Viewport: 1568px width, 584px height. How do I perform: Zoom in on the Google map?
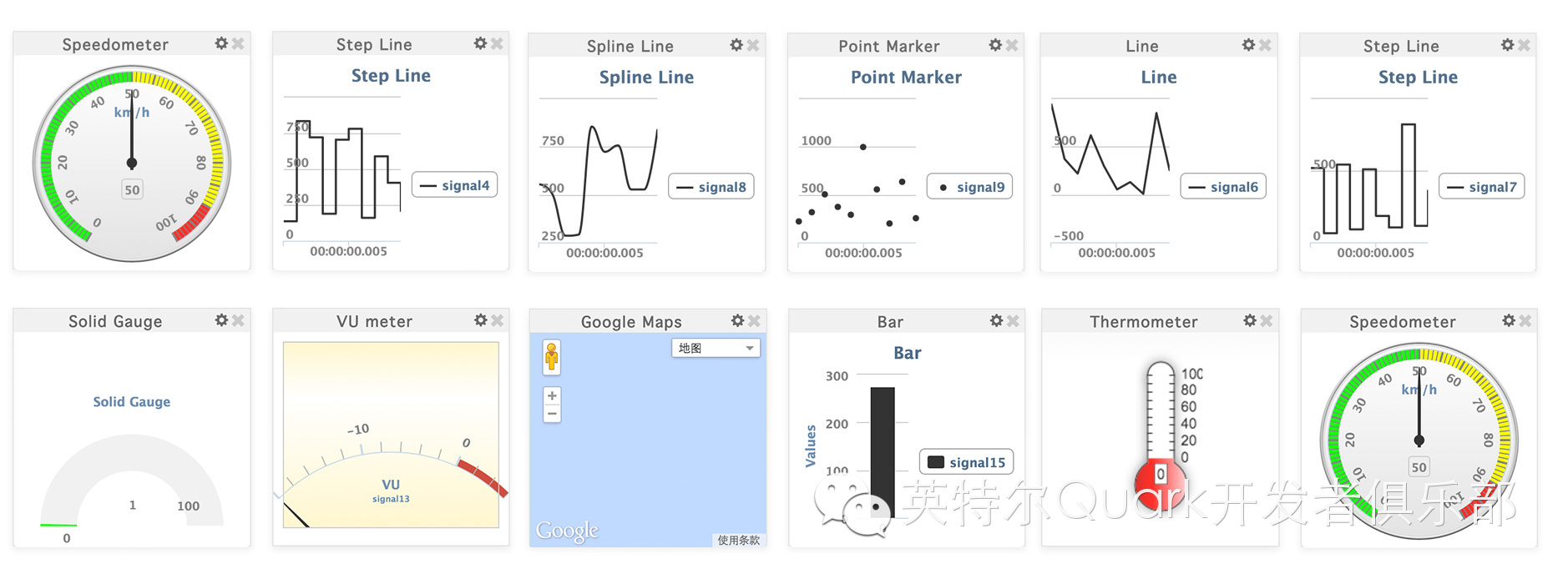click(552, 395)
